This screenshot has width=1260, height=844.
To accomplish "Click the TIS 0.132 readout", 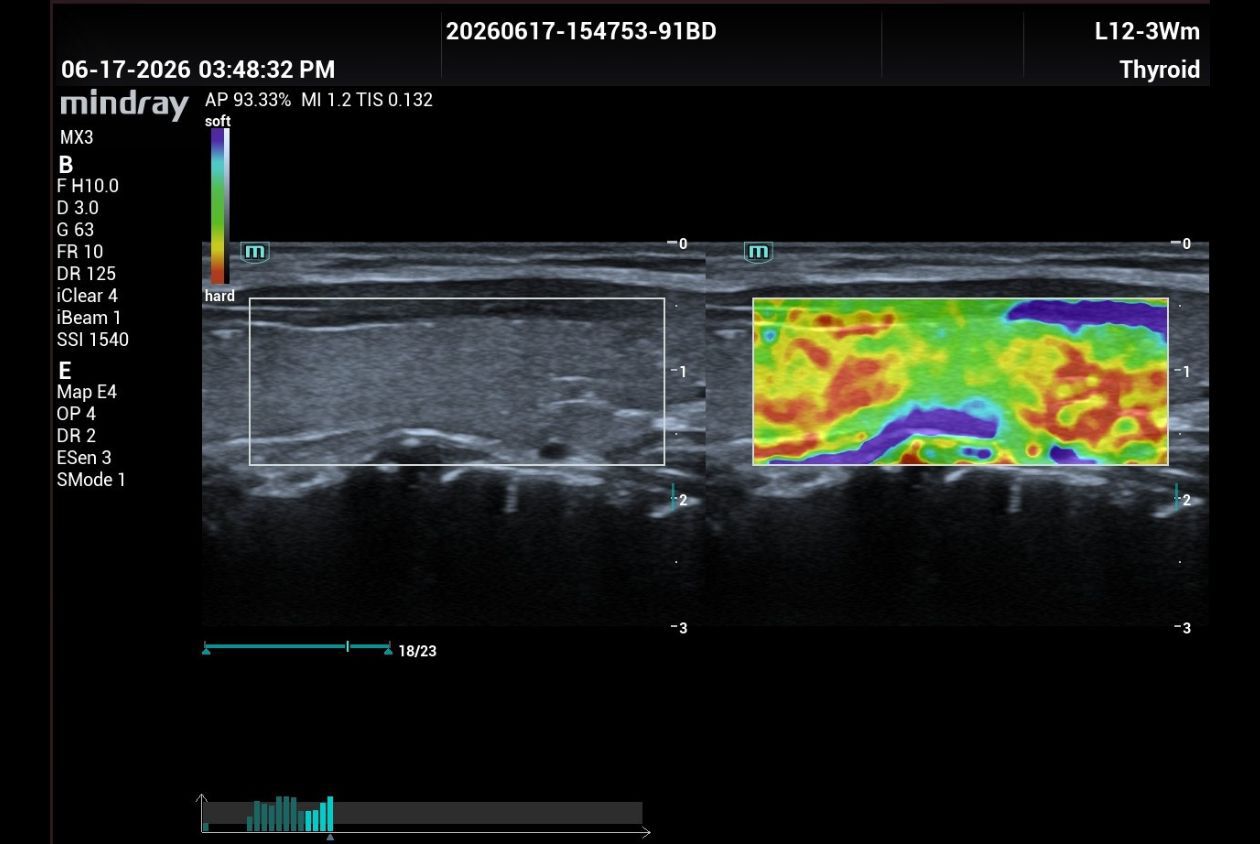I will (395, 100).
